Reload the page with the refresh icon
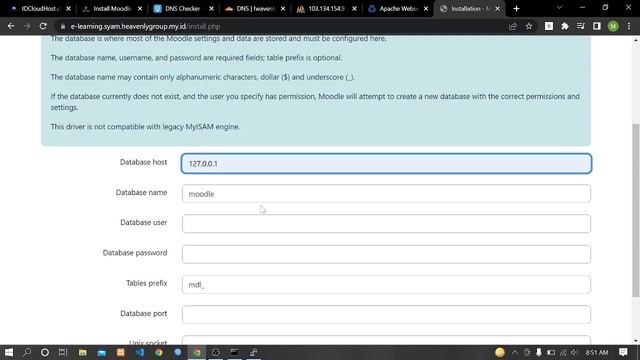This screenshot has width=640, height=360. (x=43, y=26)
